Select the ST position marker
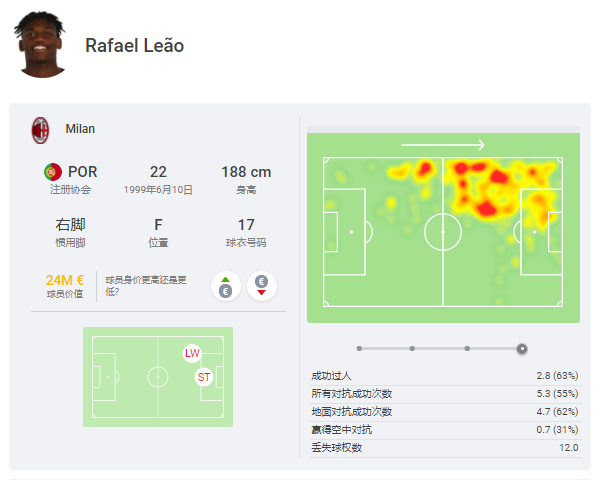 click(x=204, y=377)
